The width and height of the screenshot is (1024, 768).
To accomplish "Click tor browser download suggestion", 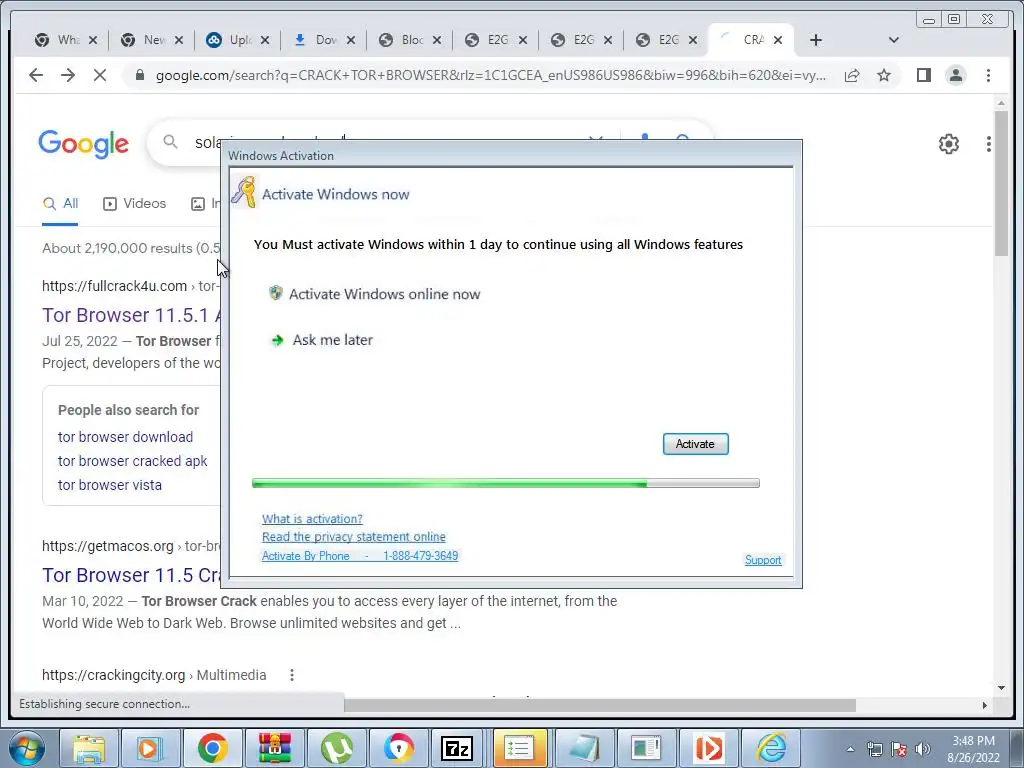I will (x=125, y=437).
